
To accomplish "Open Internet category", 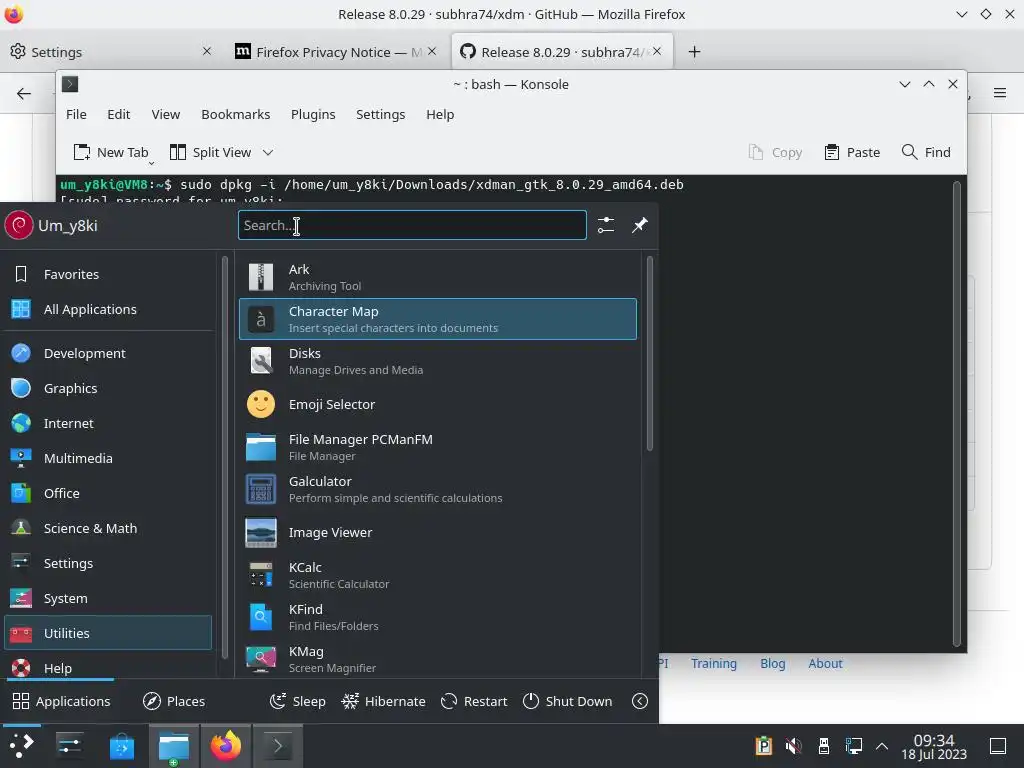I will click(108, 423).
